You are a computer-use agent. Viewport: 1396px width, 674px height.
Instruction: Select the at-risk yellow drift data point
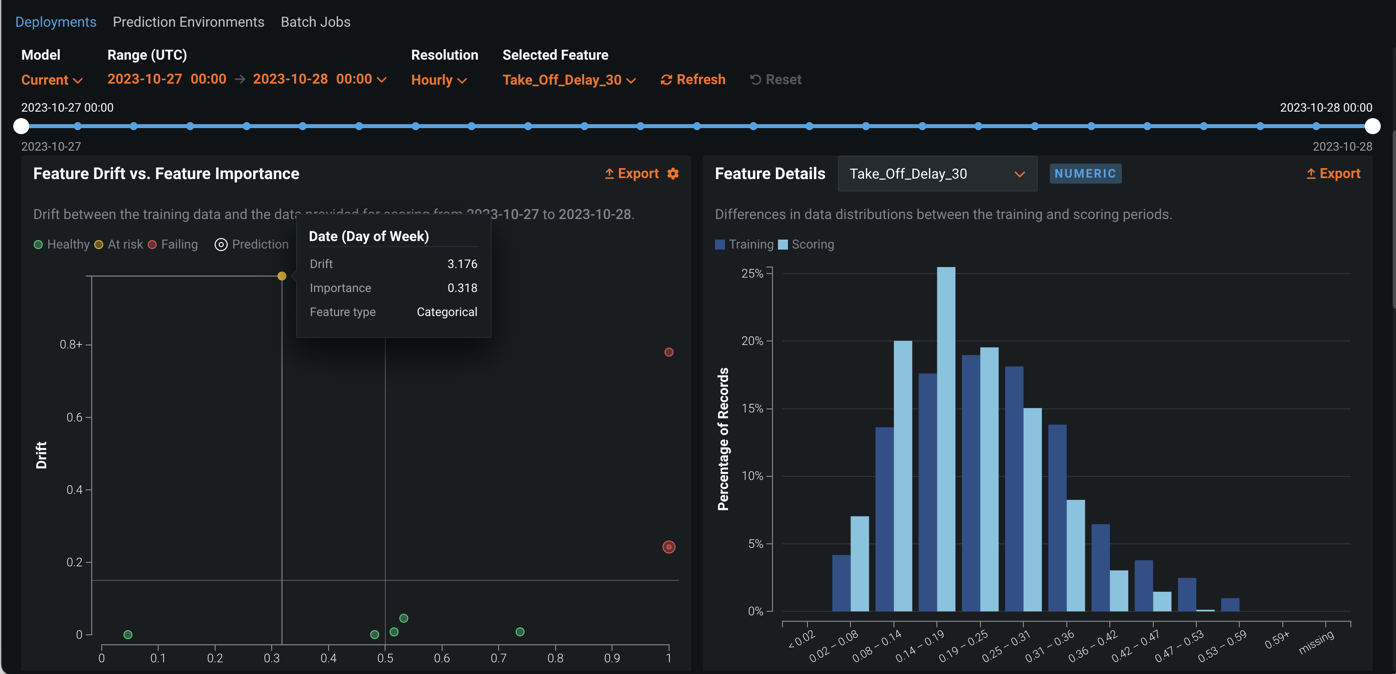(282, 276)
